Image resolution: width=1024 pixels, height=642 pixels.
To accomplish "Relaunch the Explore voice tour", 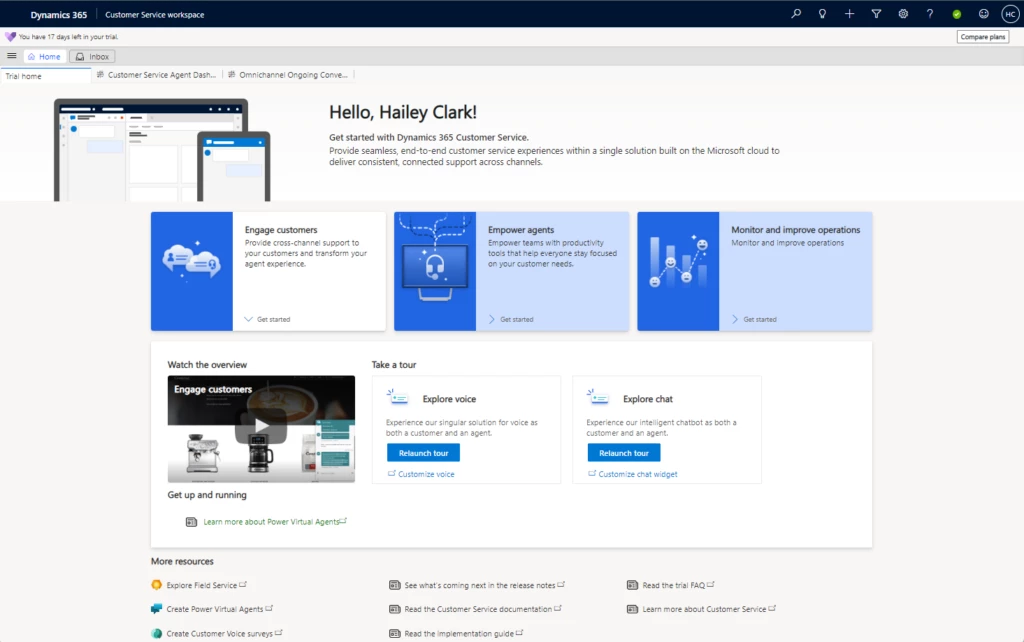I will click(x=422, y=452).
